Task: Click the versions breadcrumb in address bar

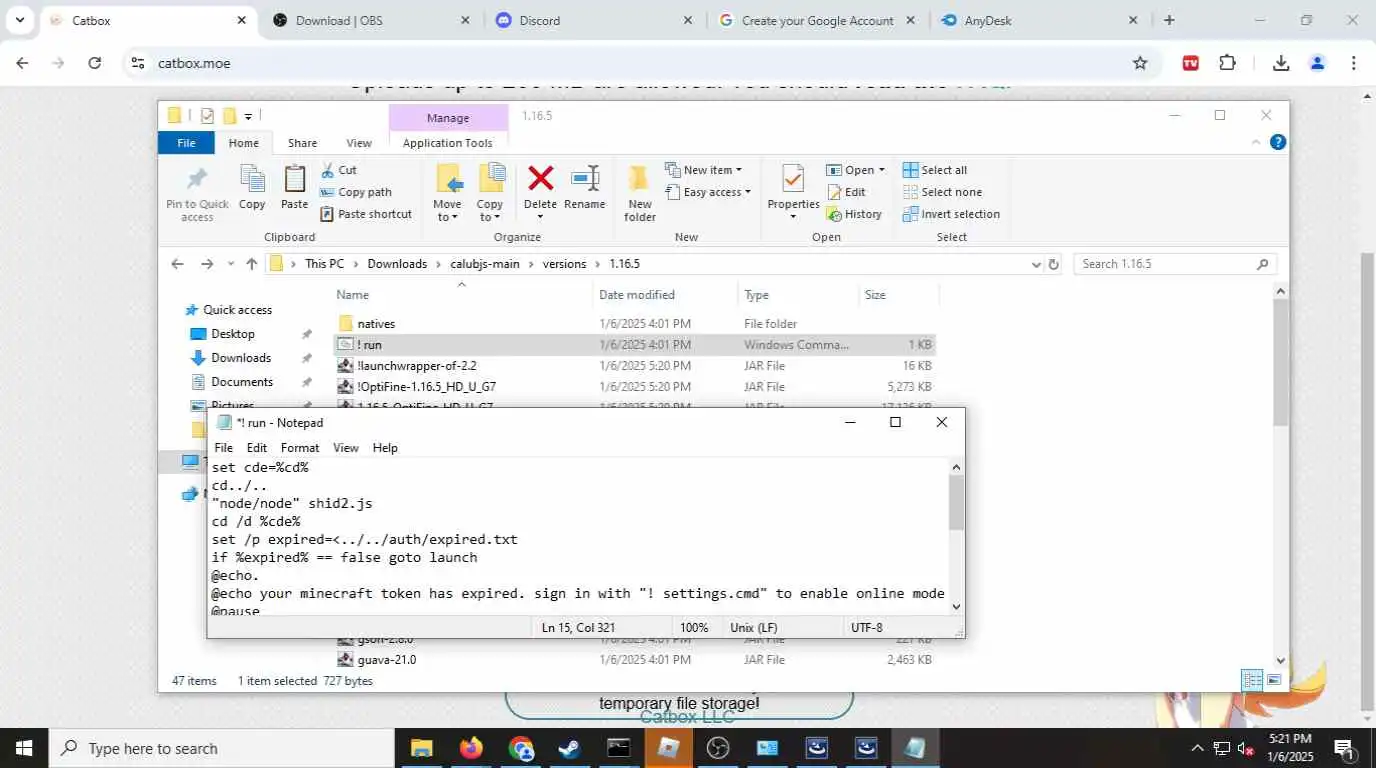Action: [x=564, y=264]
